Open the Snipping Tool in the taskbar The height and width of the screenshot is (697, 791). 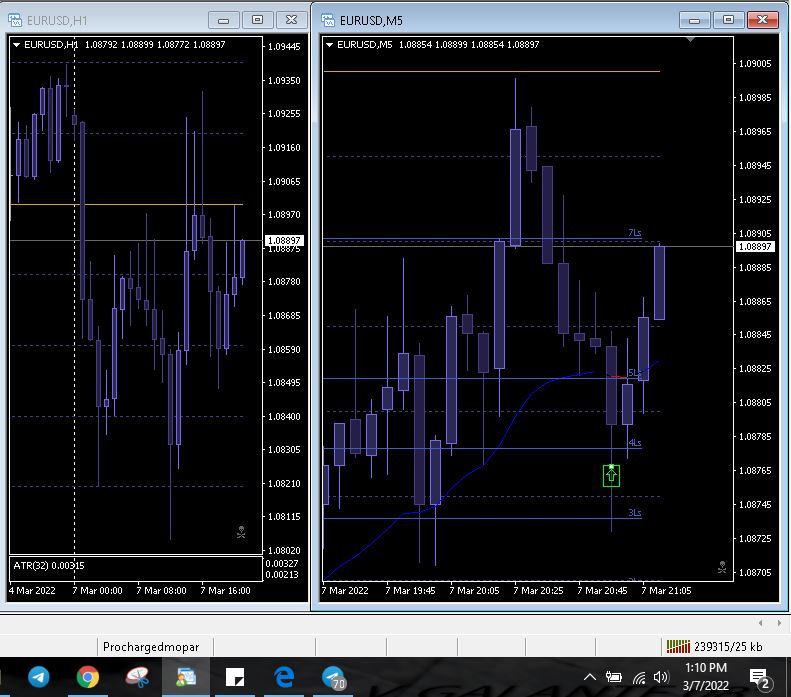(x=137, y=677)
